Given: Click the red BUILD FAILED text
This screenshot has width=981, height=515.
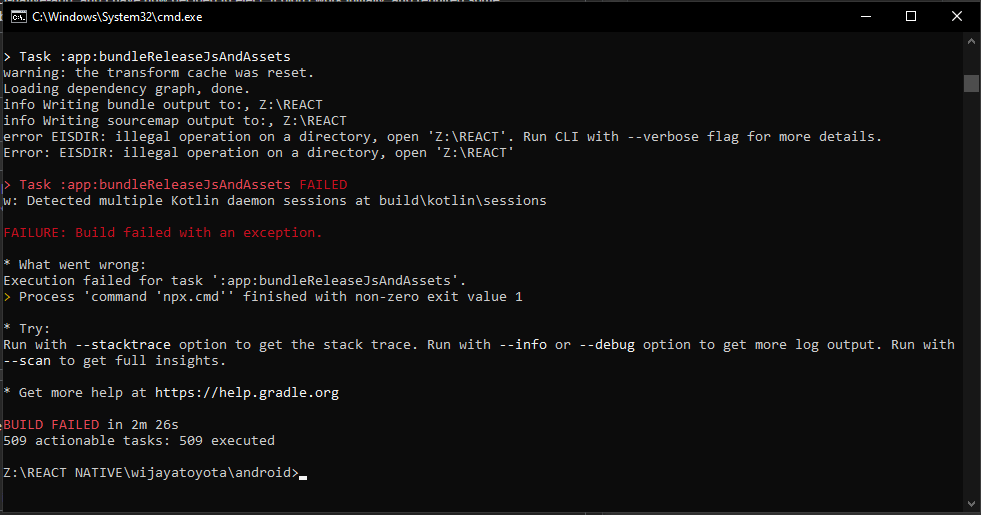Looking at the screenshot, I should point(51,424).
